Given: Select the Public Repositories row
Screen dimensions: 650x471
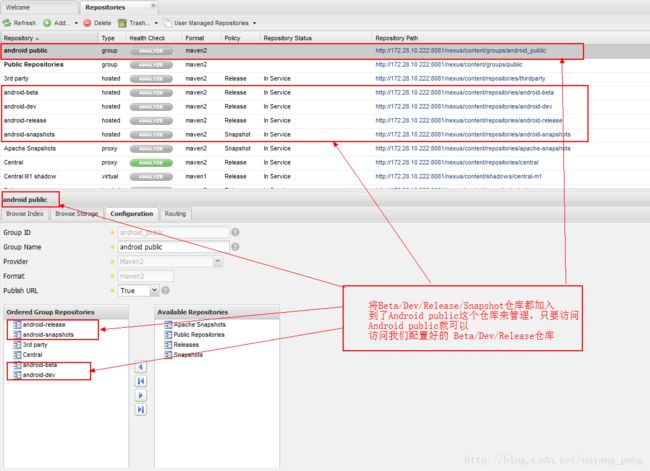Looking at the screenshot, I should (323, 65).
